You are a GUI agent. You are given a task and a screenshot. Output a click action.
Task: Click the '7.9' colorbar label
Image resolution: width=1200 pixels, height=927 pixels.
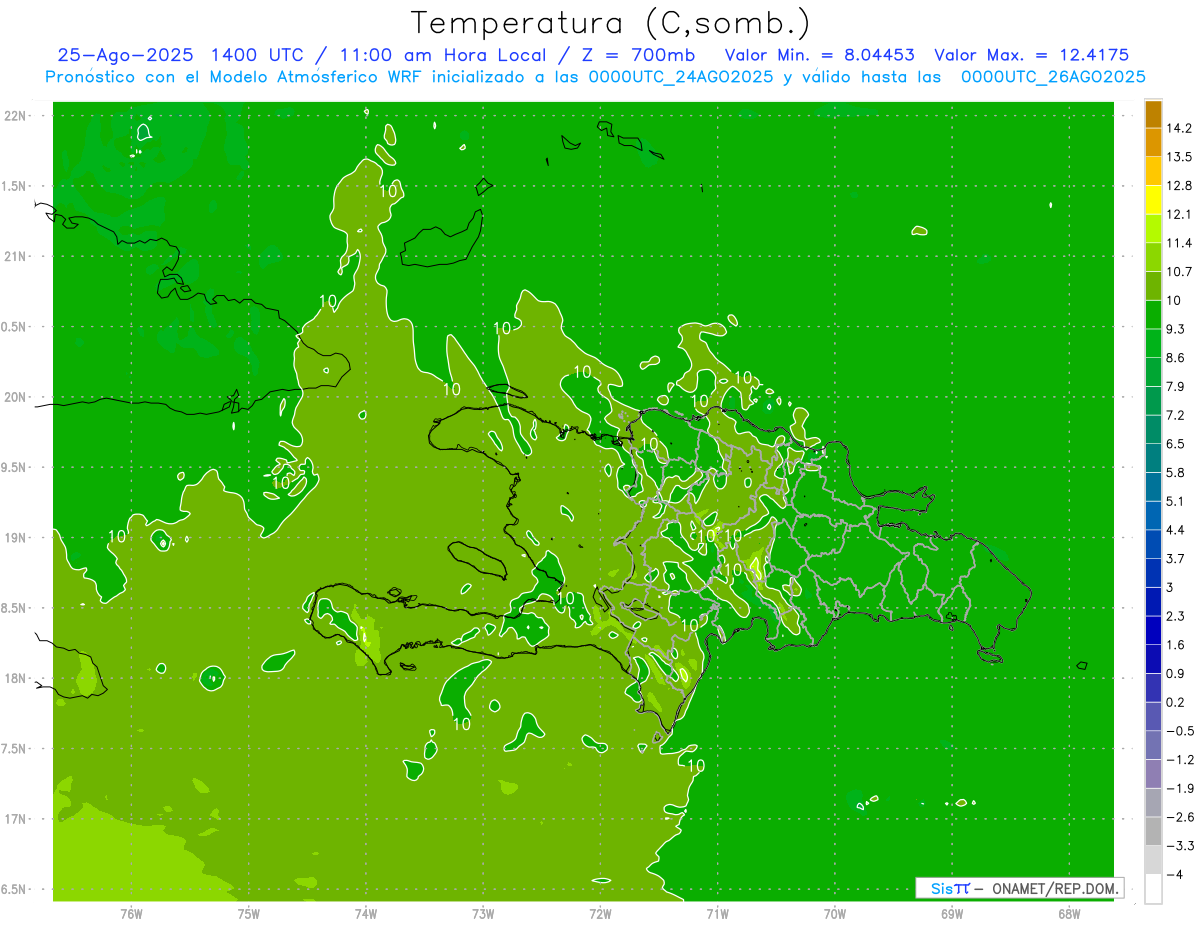click(1176, 386)
